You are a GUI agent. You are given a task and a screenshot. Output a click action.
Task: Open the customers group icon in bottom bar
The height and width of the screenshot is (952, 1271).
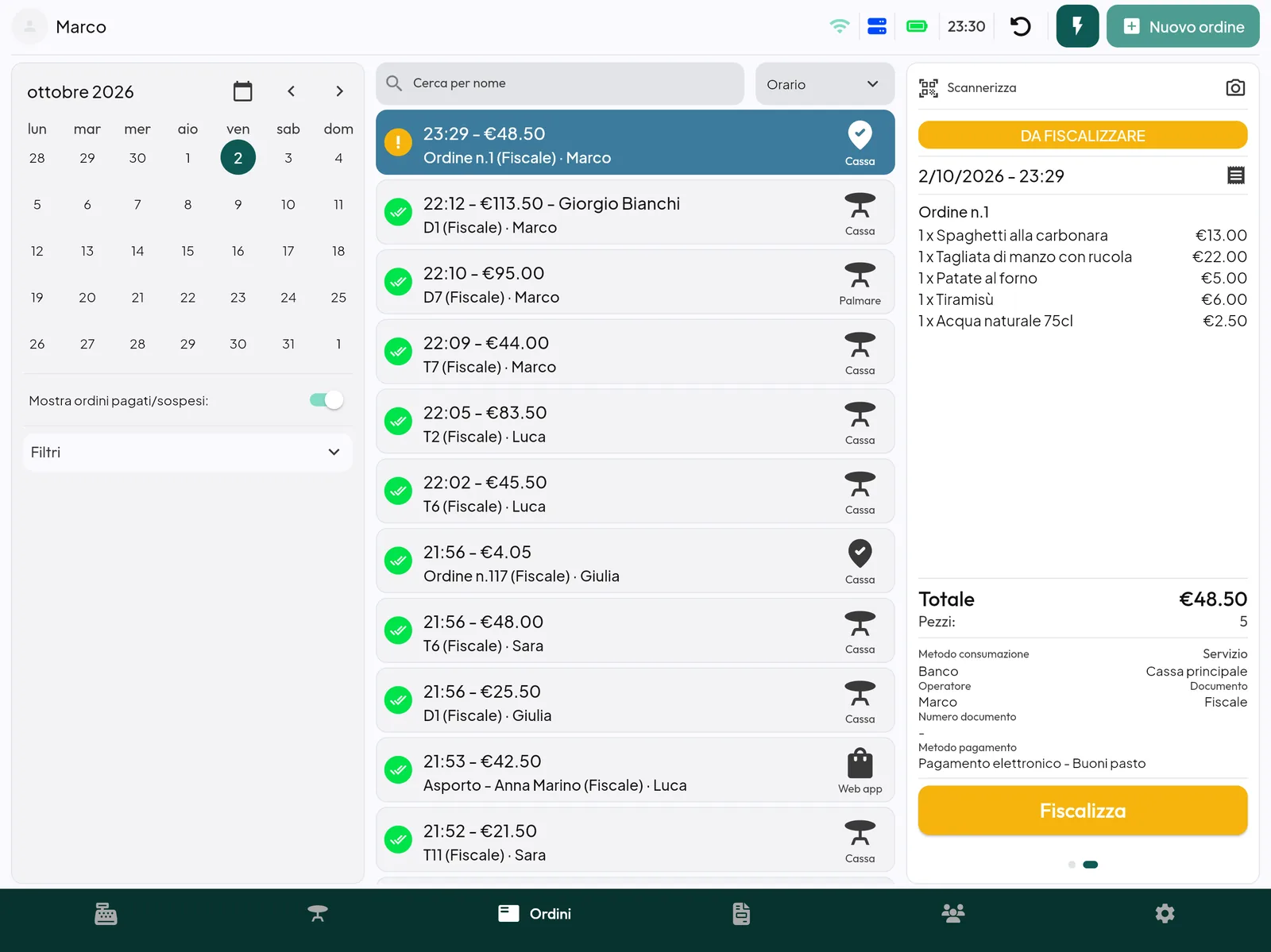(x=953, y=914)
